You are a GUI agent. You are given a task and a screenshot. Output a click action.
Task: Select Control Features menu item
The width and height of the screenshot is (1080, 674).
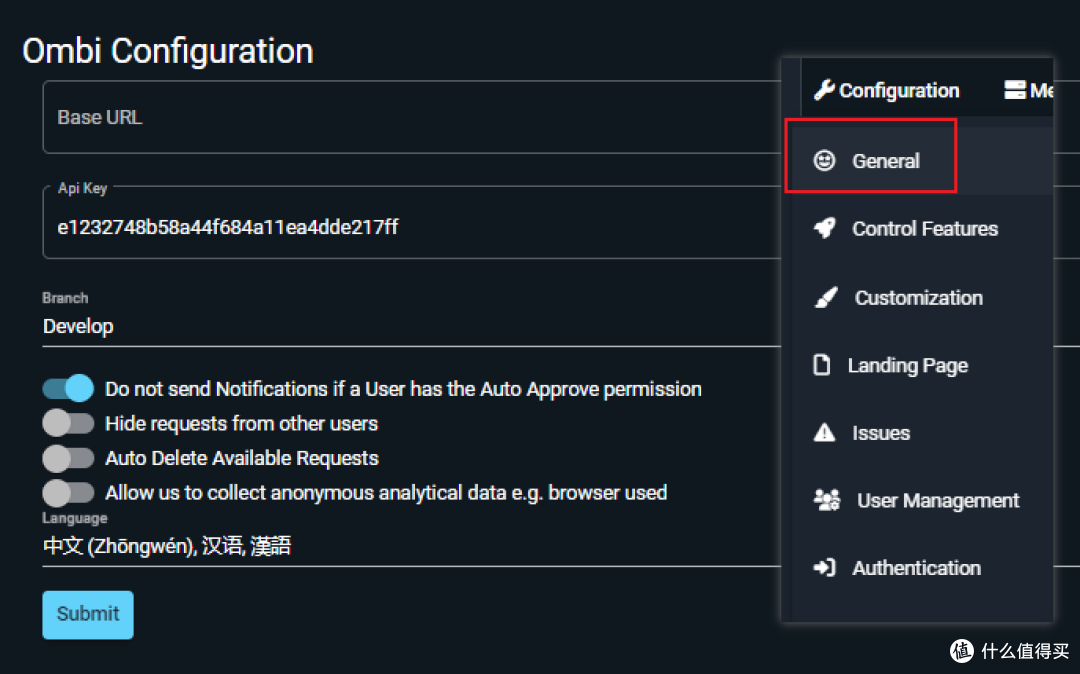pyautogui.click(x=924, y=229)
